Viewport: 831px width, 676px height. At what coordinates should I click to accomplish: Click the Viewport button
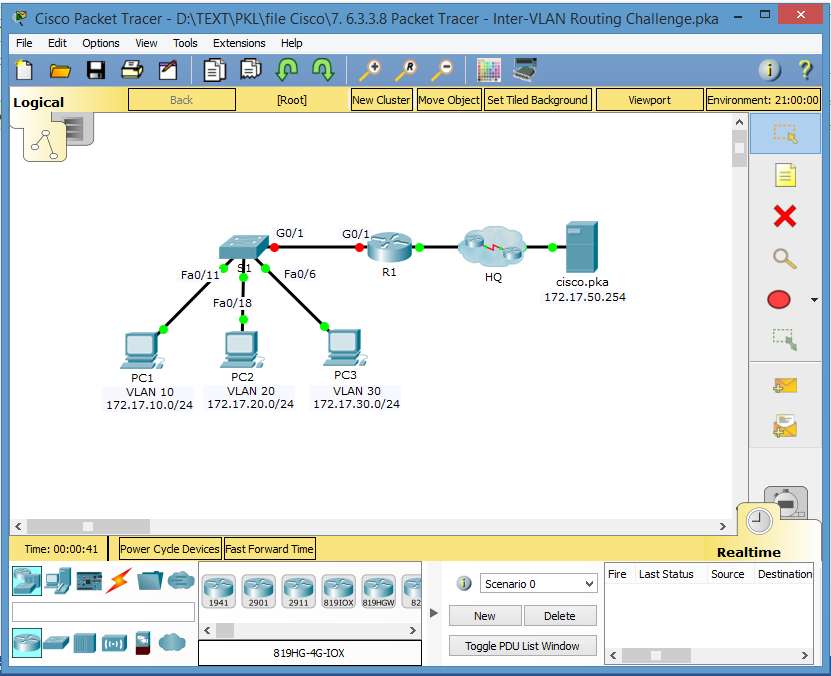(x=649, y=100)
